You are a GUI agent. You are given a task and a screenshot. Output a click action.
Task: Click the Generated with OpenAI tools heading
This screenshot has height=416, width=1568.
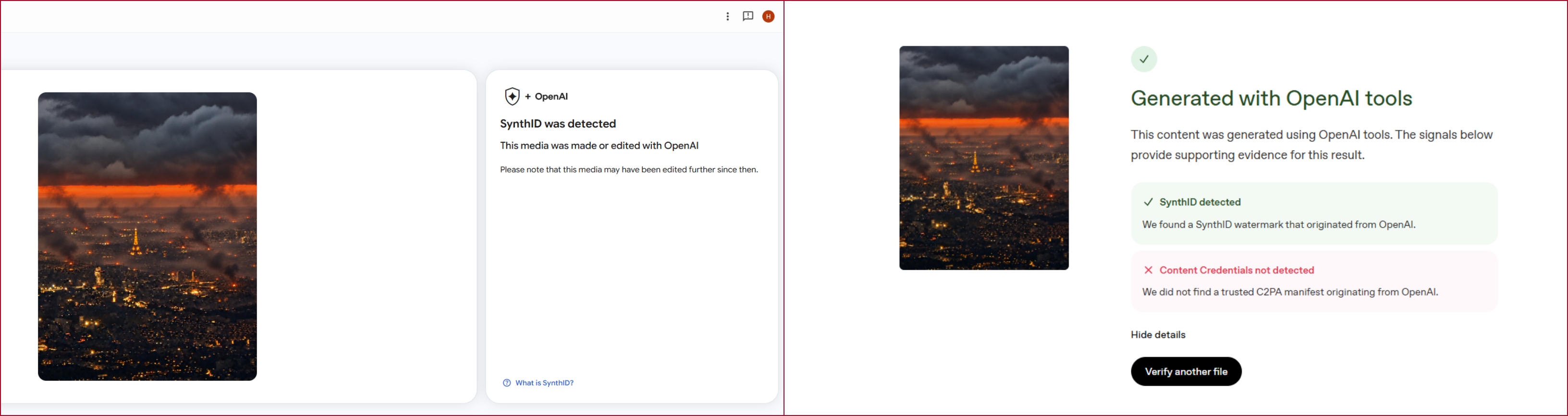1271,98
